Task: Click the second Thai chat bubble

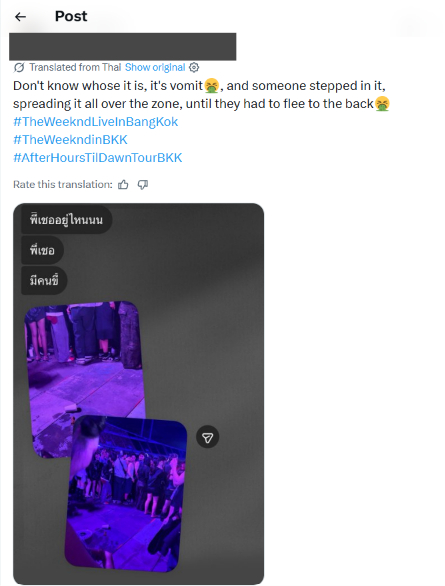Action: [42, 250]
